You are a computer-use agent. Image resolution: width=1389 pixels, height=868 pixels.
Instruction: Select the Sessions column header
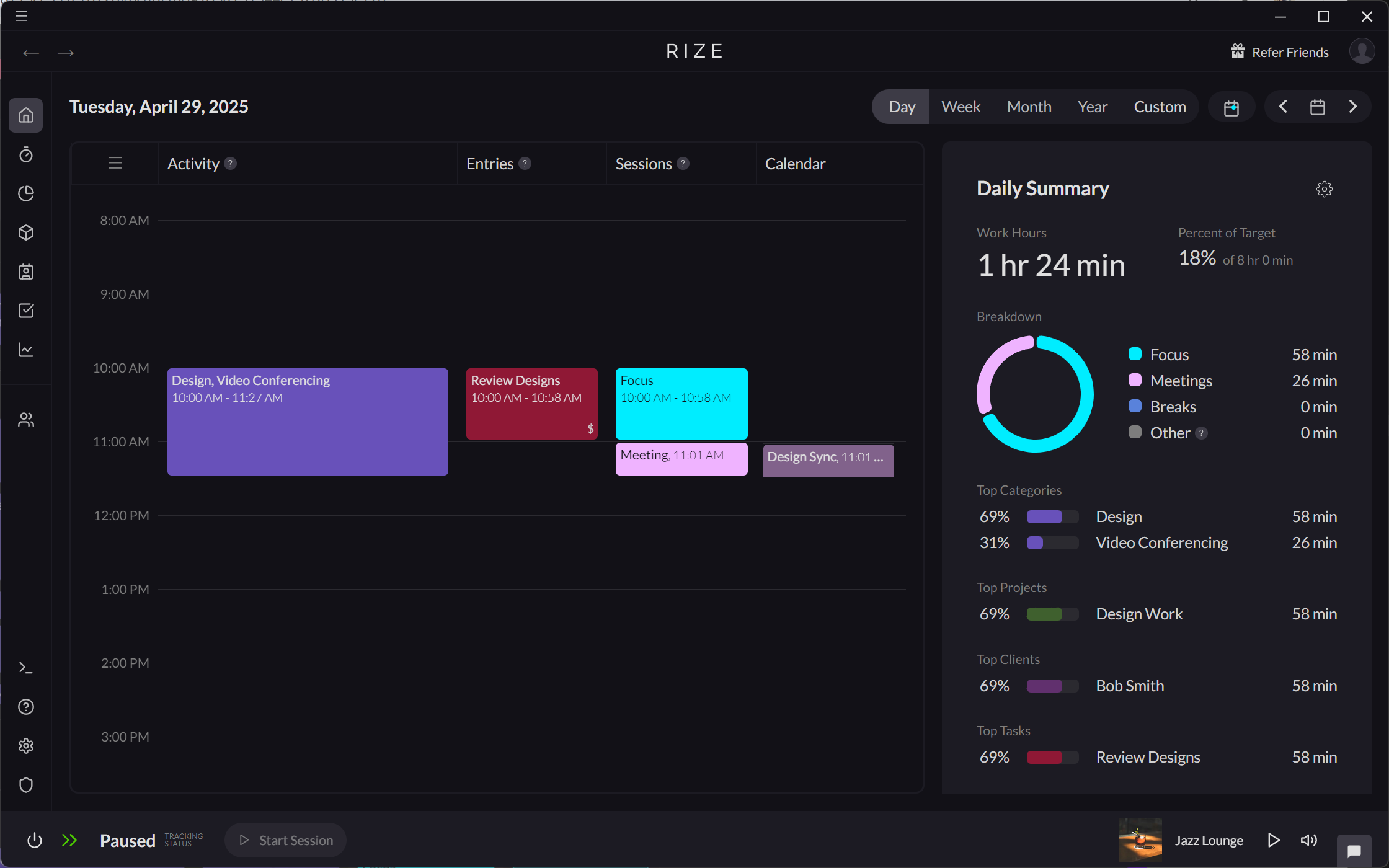pos(644,163)
